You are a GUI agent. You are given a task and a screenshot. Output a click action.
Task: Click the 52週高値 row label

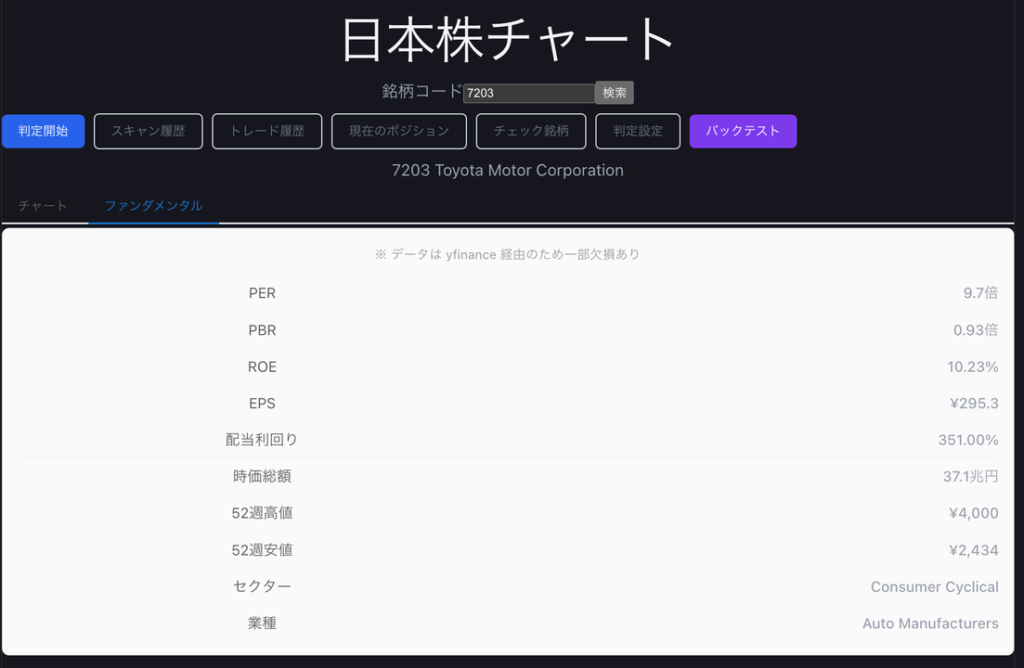262,513
